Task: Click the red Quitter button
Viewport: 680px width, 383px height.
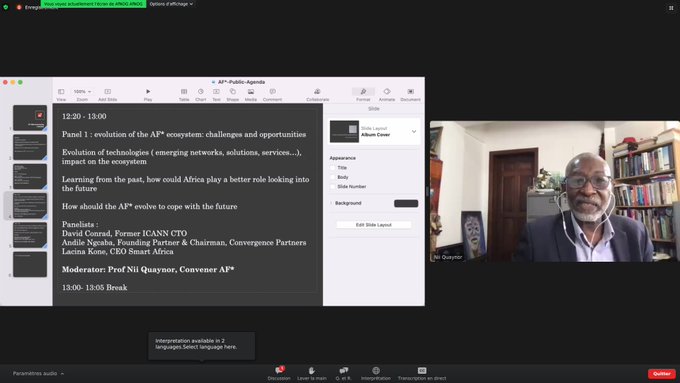Action: [662, 373]
